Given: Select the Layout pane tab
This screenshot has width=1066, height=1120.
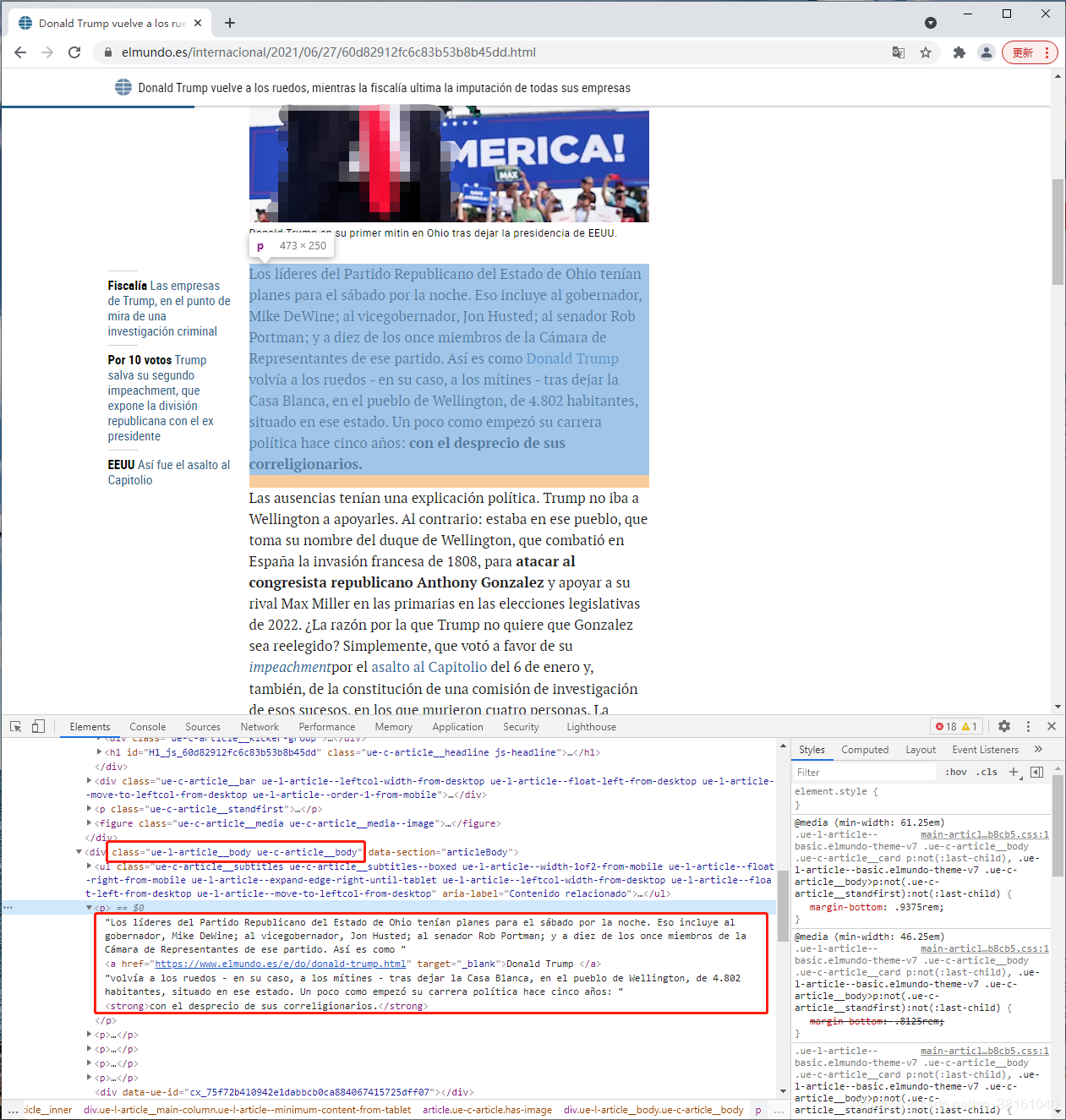Looking at the screenshot, I should pyautogui.click(x=921, y=750).
